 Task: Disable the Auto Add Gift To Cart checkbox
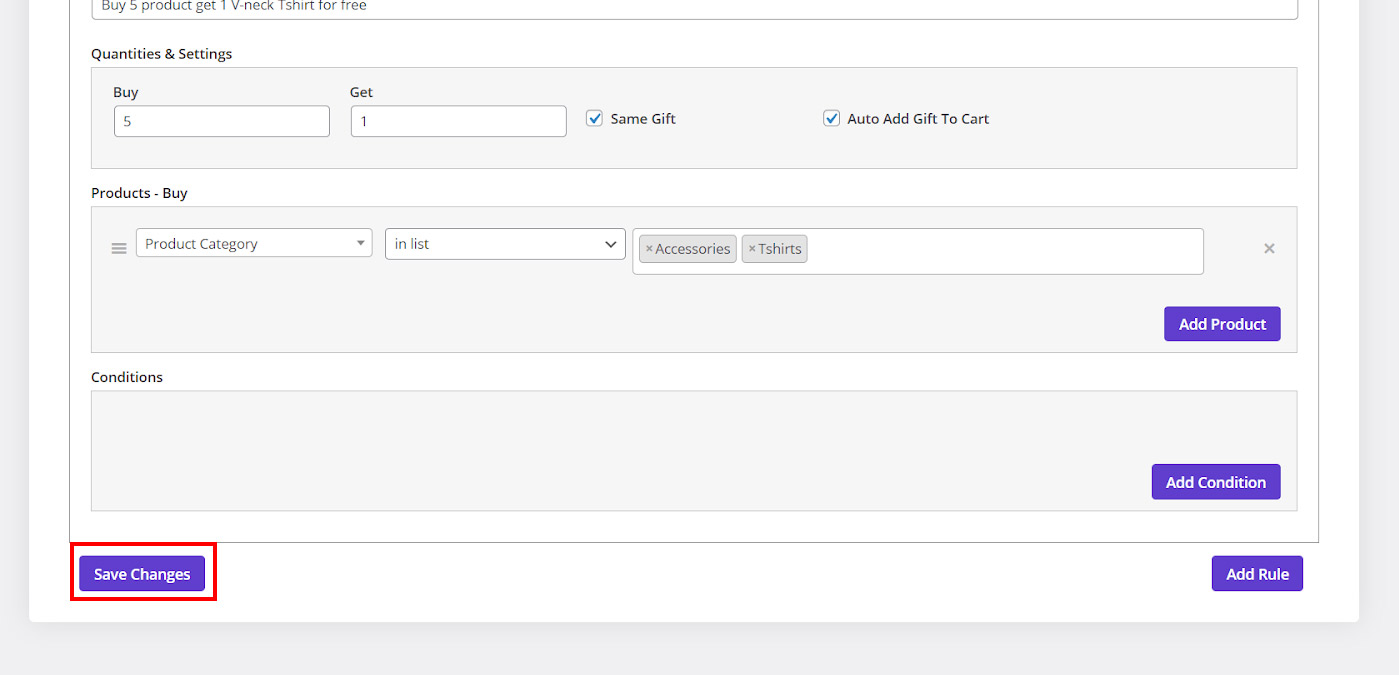(x=831, y=118)
